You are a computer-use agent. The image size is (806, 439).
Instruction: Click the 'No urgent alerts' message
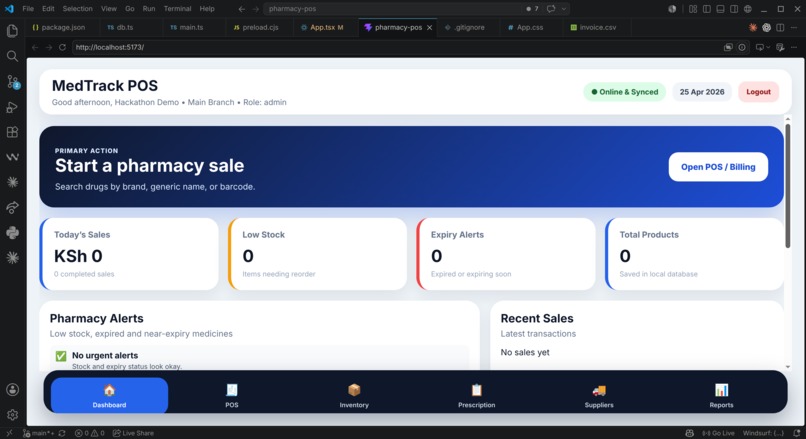pyautogui.click(x=105, y=355)
